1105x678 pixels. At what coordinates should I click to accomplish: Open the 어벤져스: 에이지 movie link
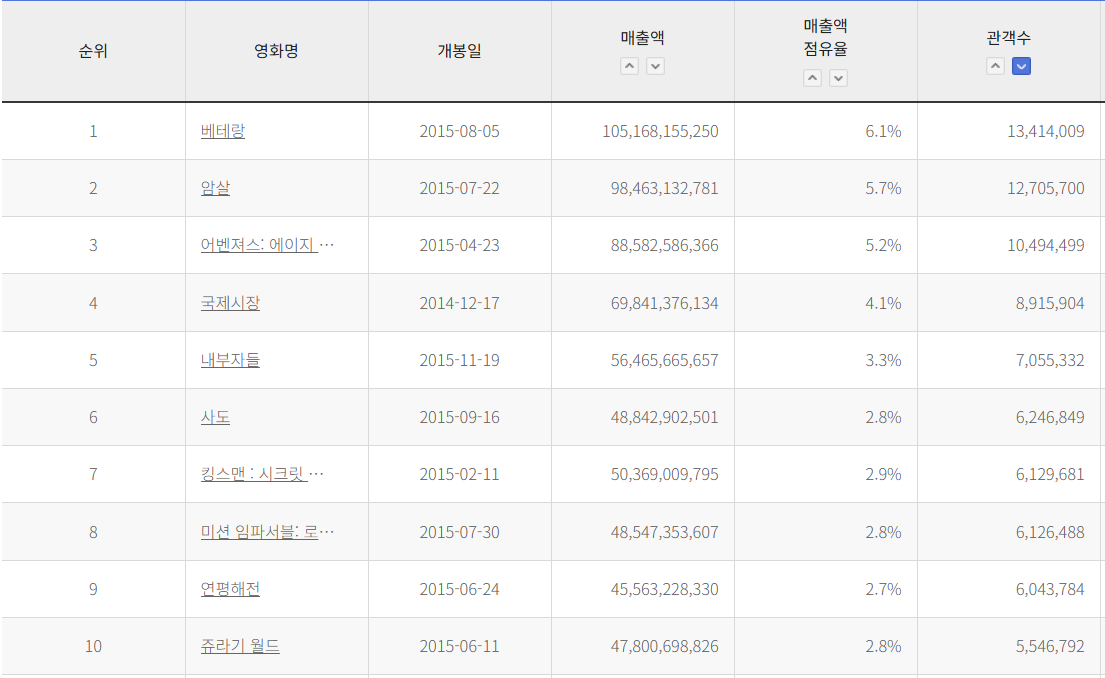[259, 245]
